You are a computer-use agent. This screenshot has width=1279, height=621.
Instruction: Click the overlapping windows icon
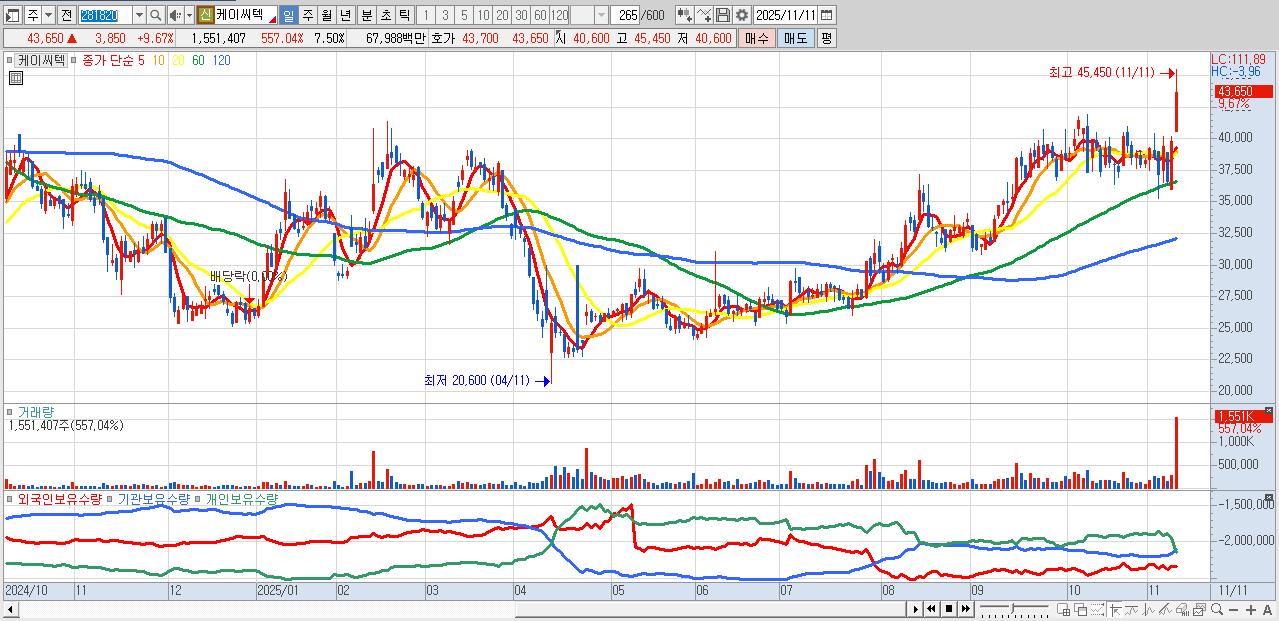pos(1081,609)
